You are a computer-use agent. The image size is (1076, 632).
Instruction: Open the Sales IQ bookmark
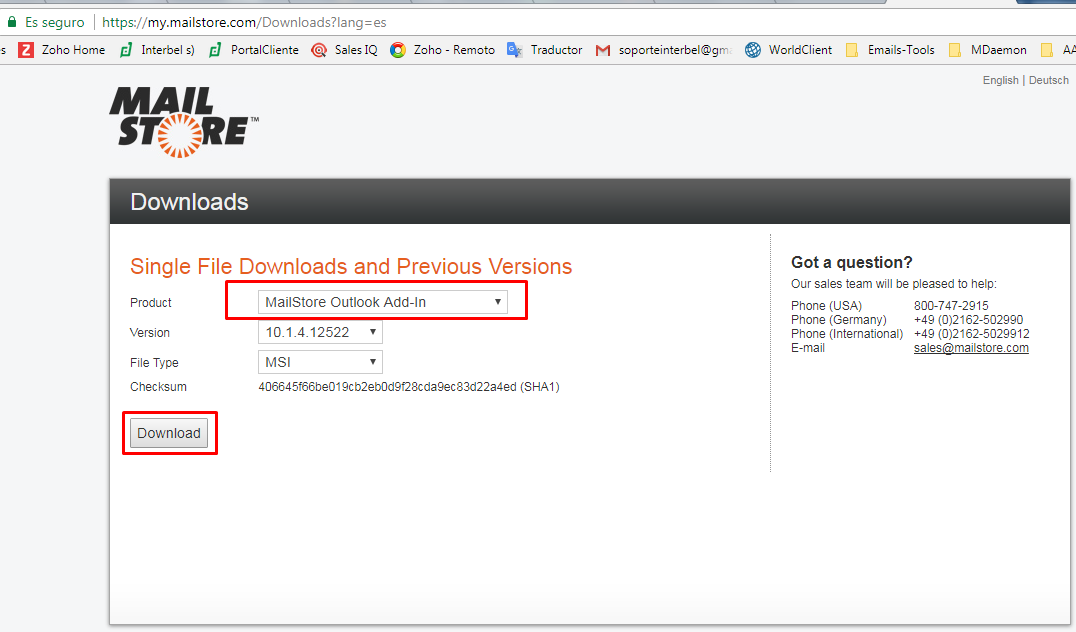pos(344,50)
